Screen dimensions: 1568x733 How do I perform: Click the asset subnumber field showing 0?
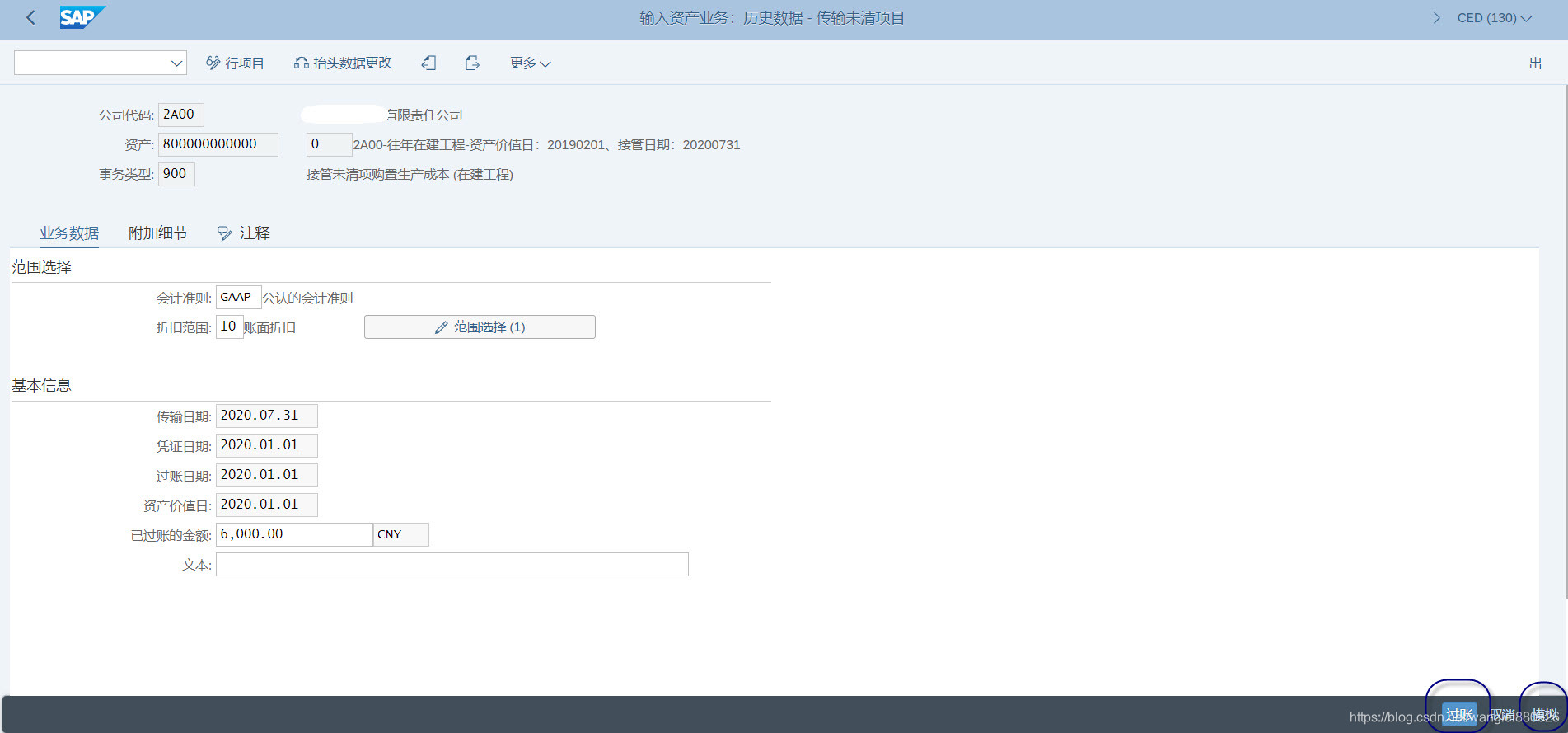329,144
